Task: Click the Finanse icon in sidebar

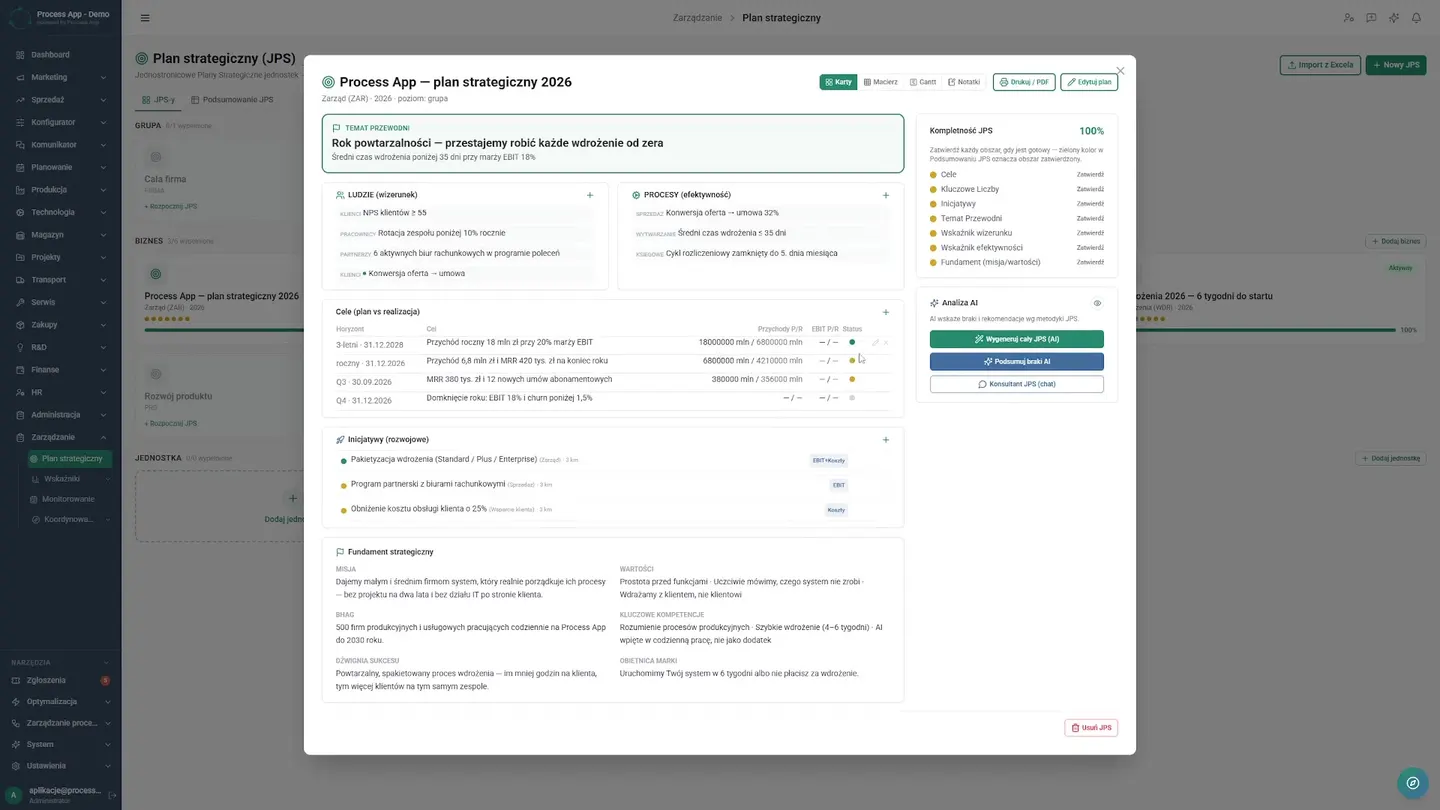Action: pyautogui.click(x=20, y=370)
